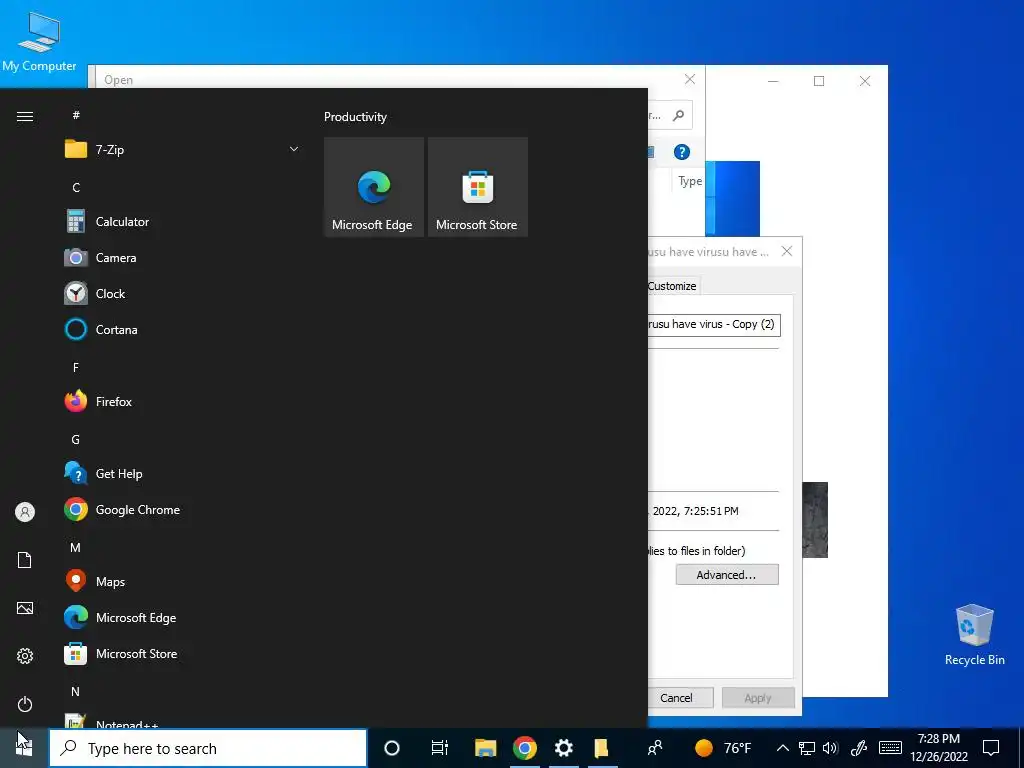Open the Clock app

click(182, 293)
